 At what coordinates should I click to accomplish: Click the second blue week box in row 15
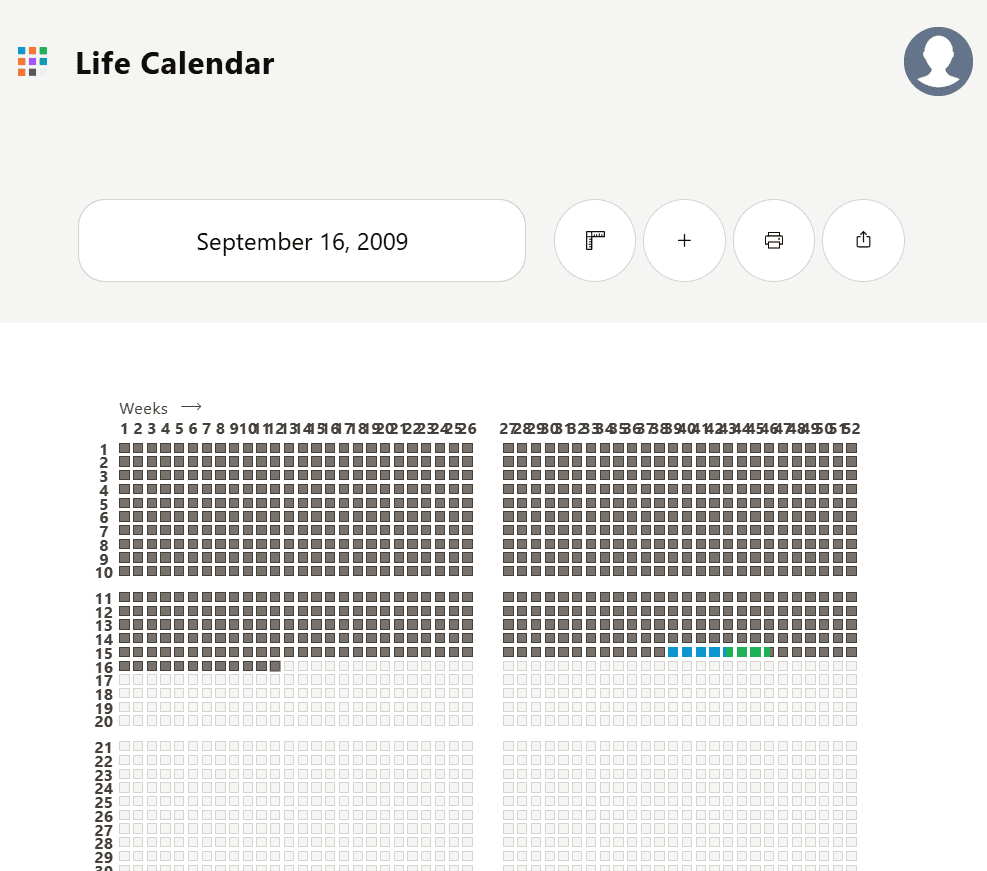point(687,652)
